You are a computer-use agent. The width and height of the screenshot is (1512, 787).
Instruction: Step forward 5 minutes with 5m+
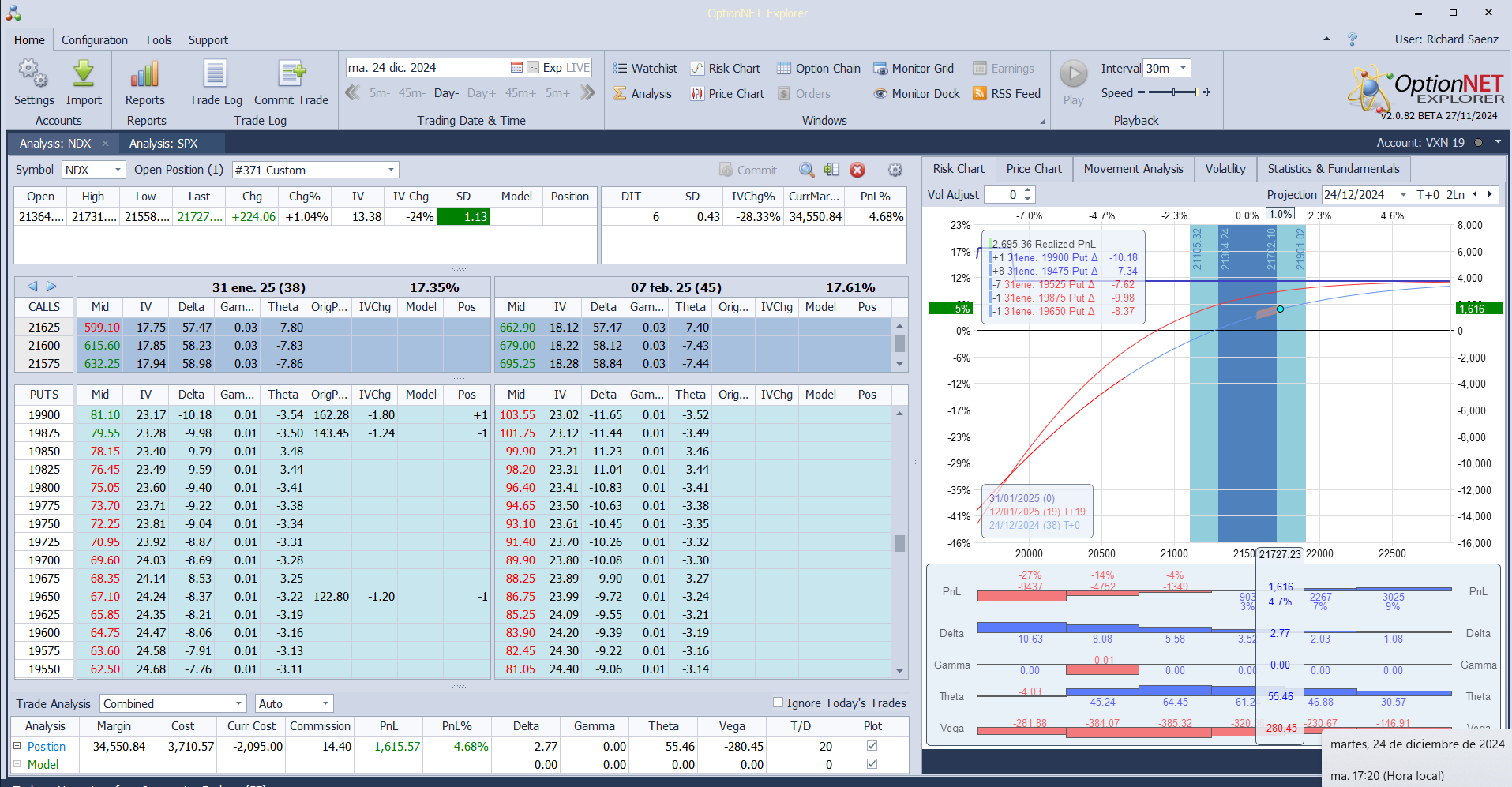tap(557, 93)
